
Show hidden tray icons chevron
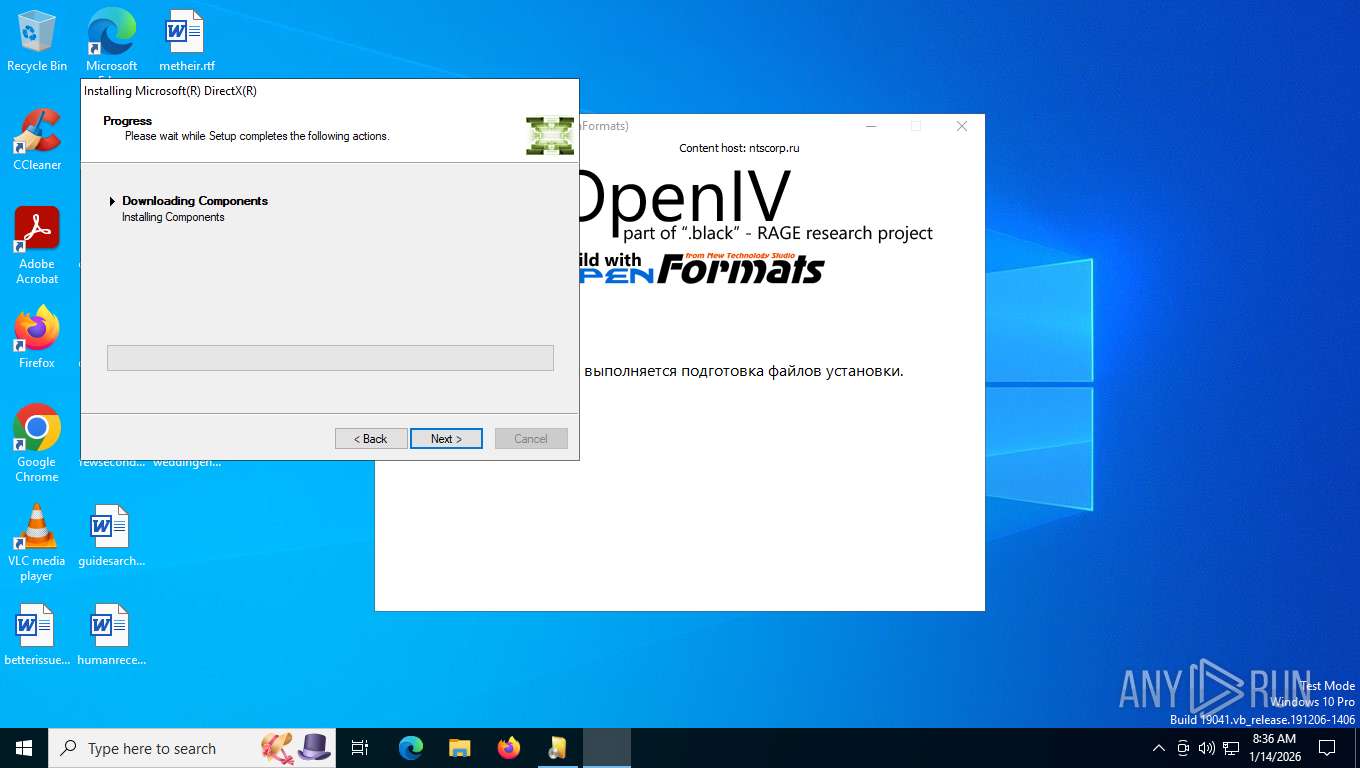coord(1159,748)
